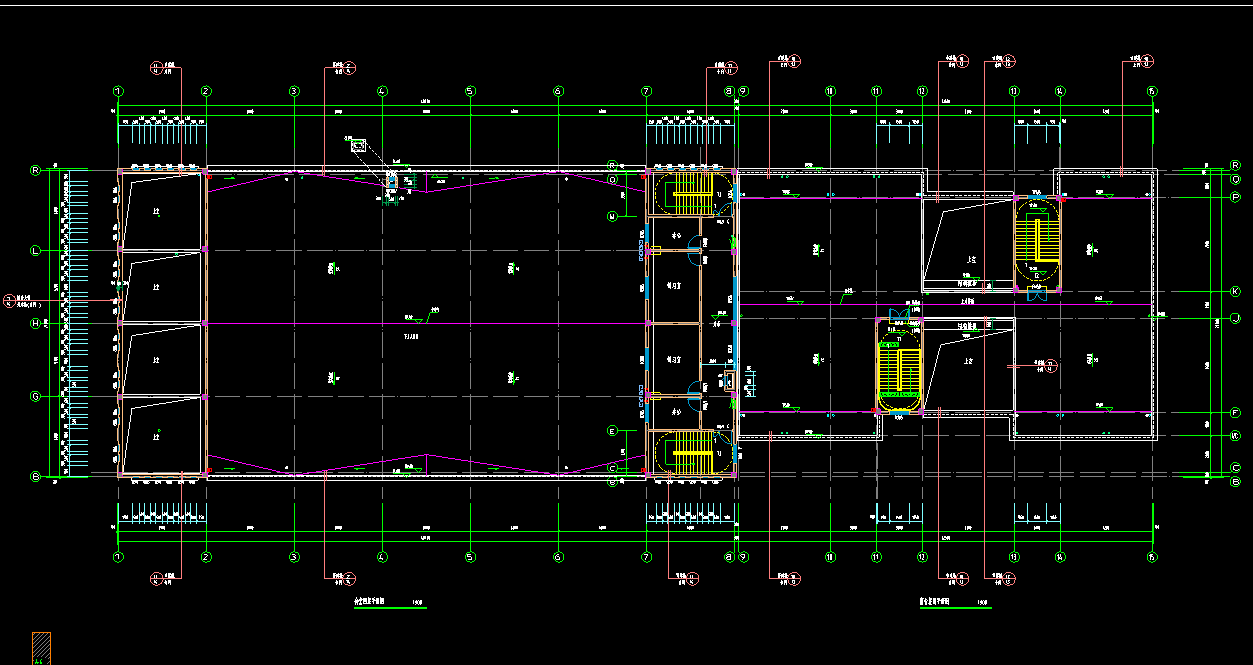Select the grid bubble labeled K

[1235, 291]
